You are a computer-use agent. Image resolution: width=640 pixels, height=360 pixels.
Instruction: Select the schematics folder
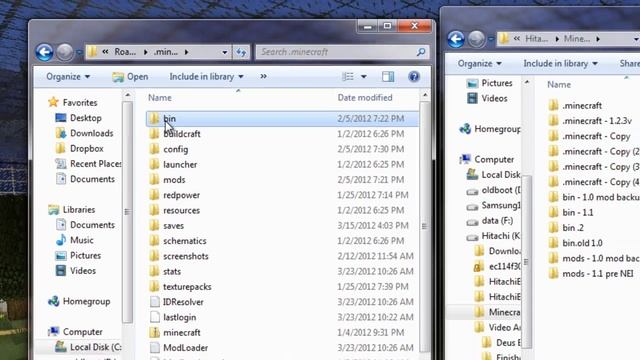tap(282, 241)
